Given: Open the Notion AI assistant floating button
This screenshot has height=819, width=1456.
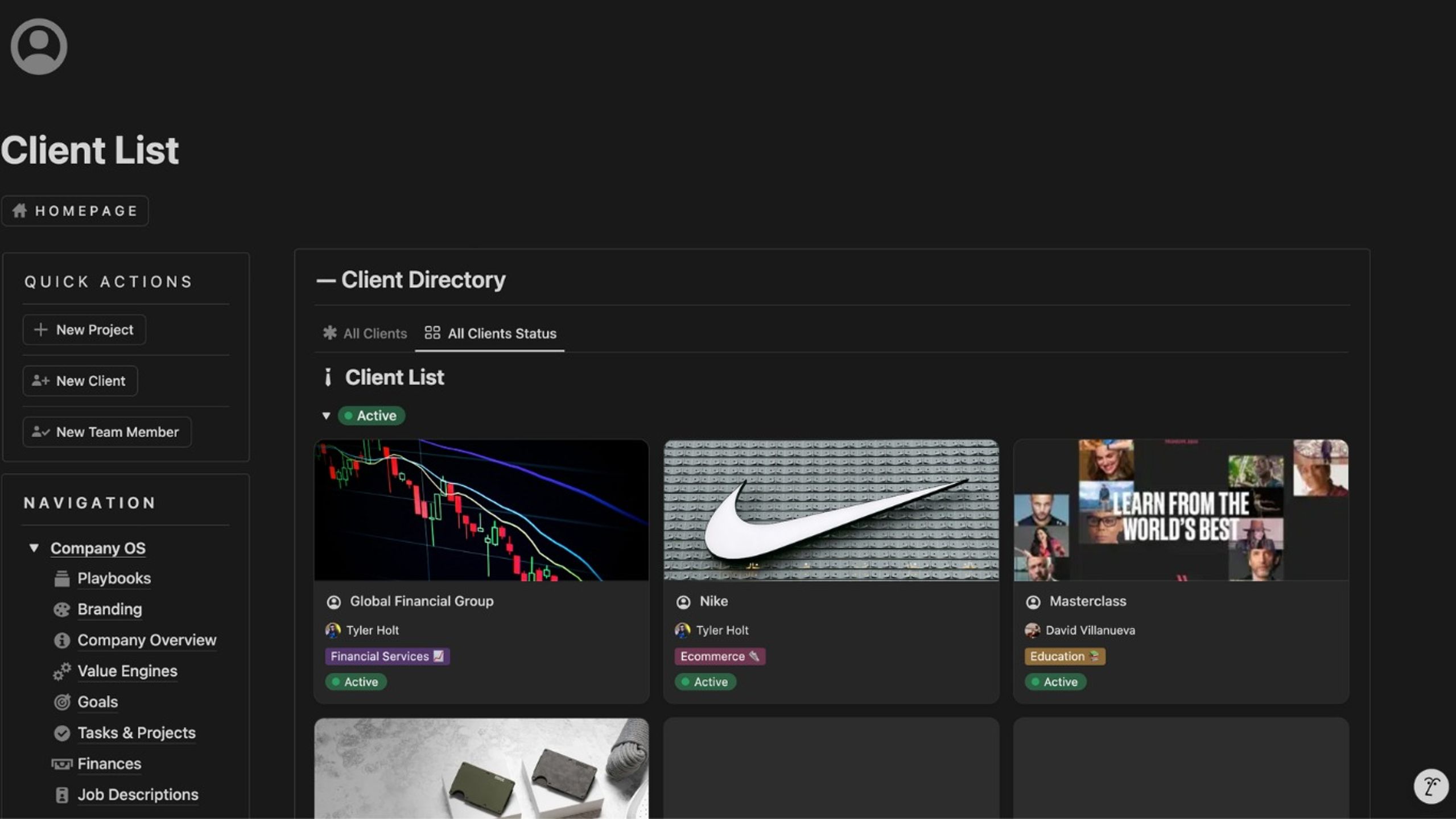Looking at the screenshot, I should (x=1431, y=787).
